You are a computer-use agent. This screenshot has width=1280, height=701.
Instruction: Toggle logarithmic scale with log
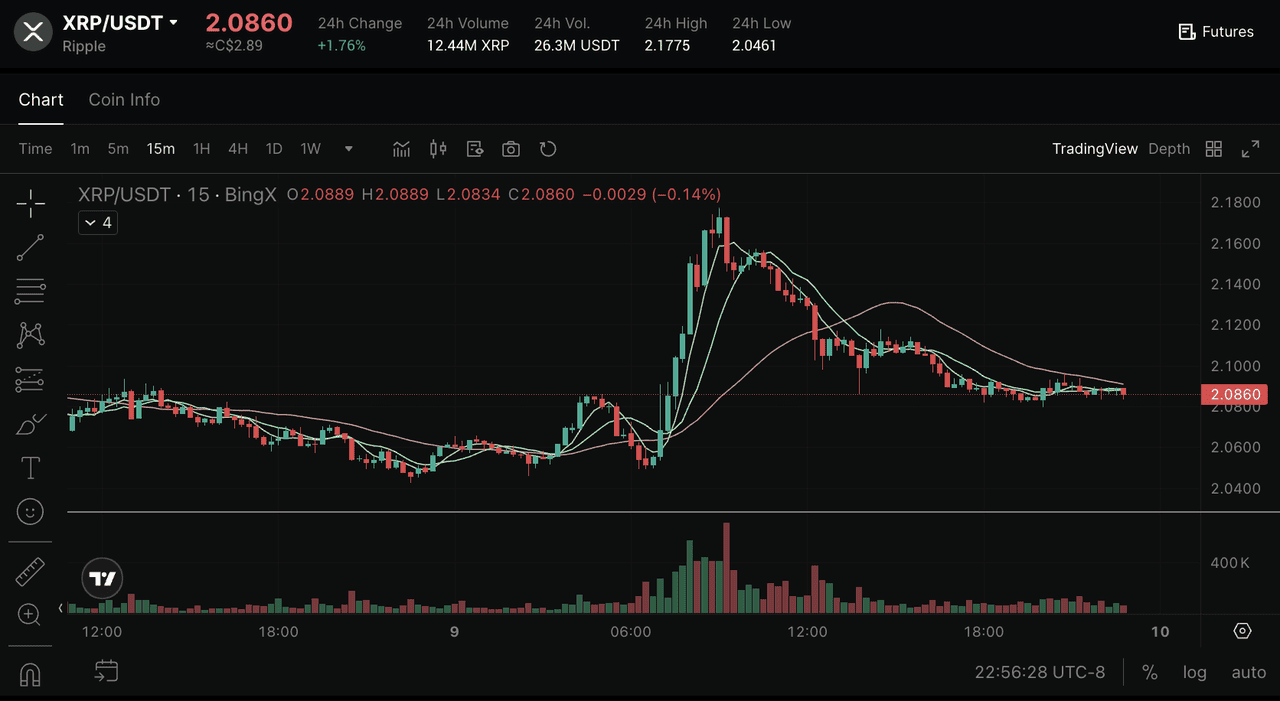pos(1194,672)
